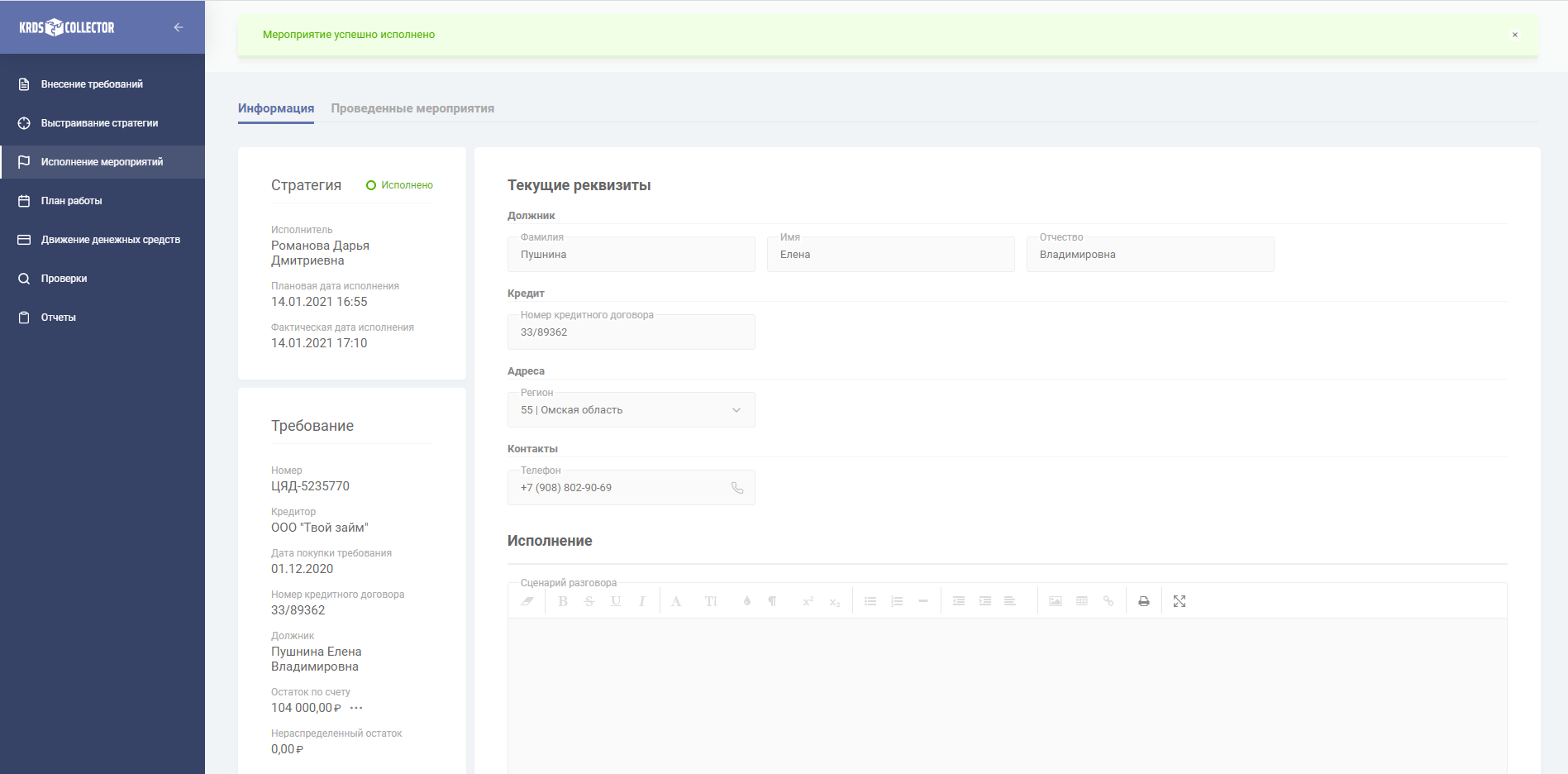Click the Фамилия input field

[x=631, y=255]
